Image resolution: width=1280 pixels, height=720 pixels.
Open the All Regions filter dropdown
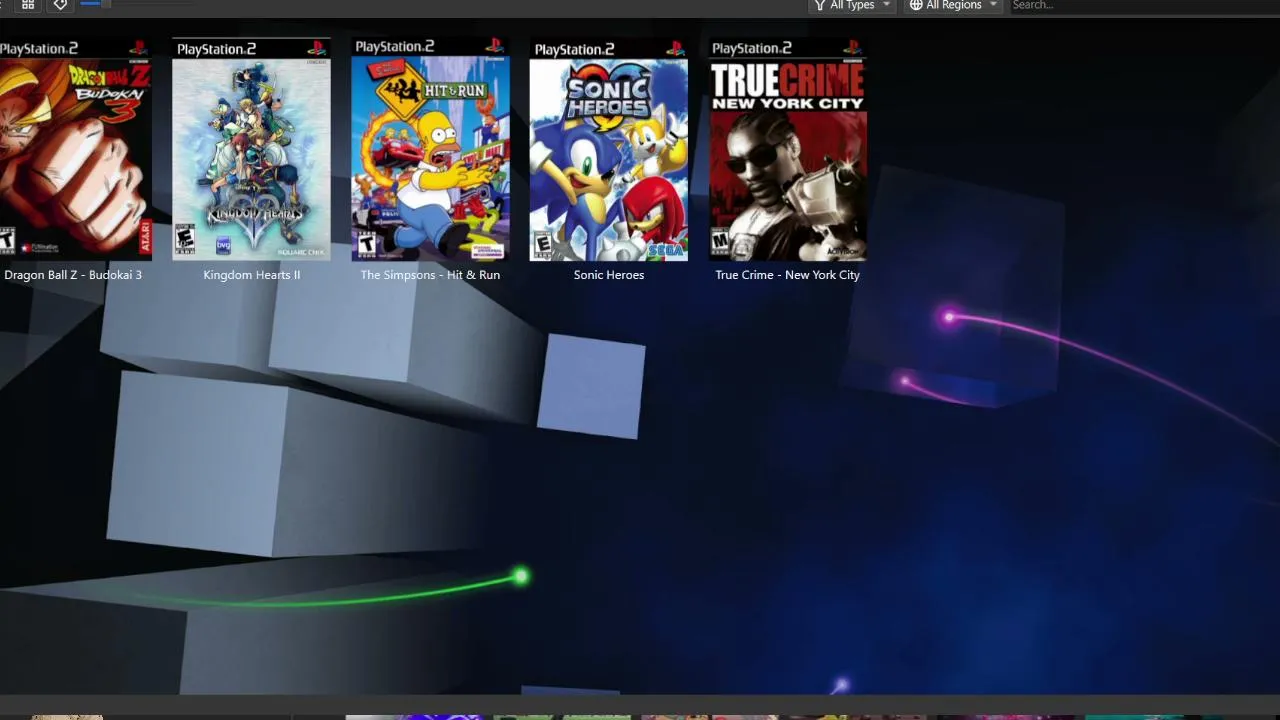(952, 5)
